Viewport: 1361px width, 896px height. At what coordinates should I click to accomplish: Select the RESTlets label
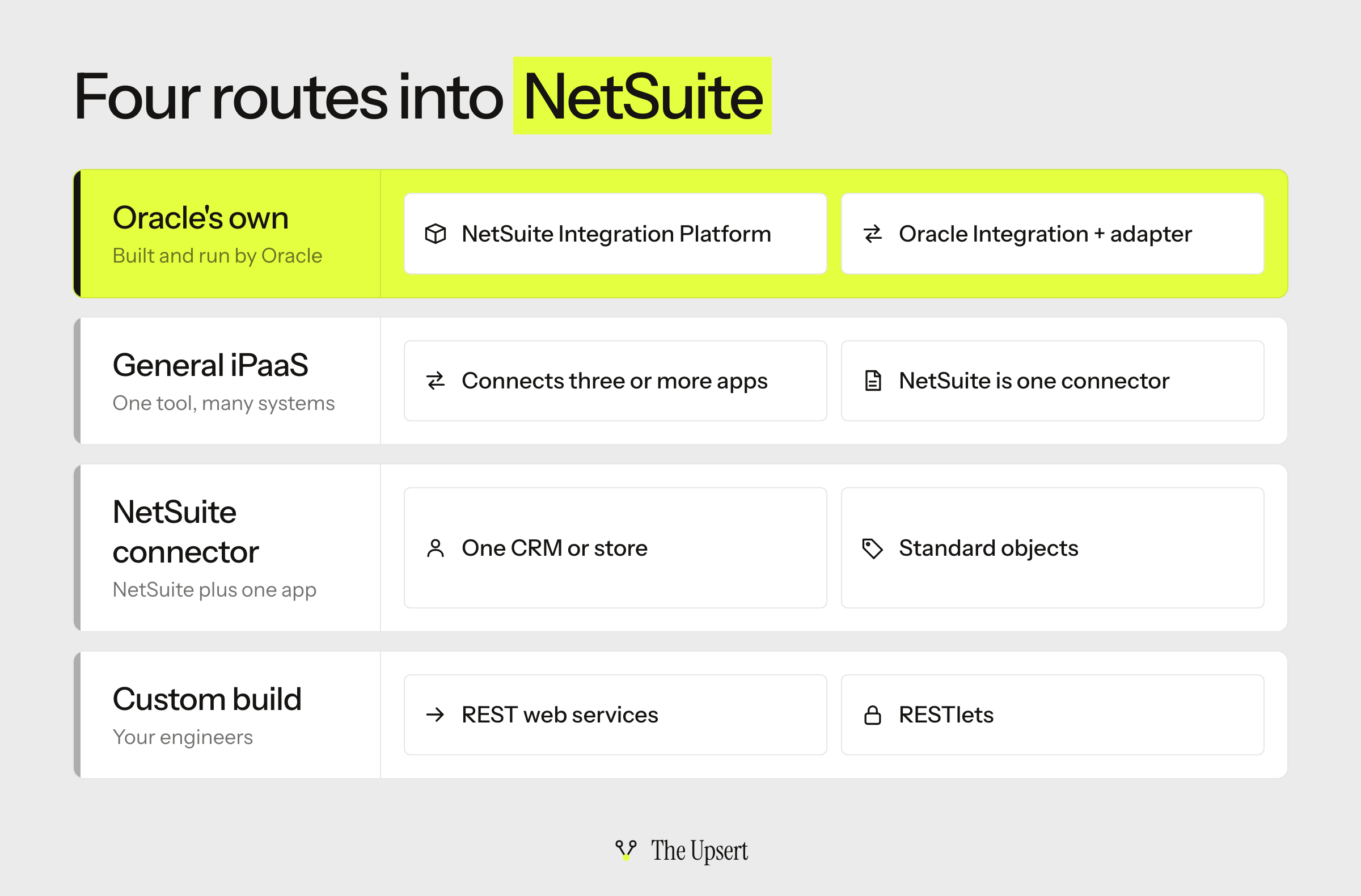coord(946,715)
